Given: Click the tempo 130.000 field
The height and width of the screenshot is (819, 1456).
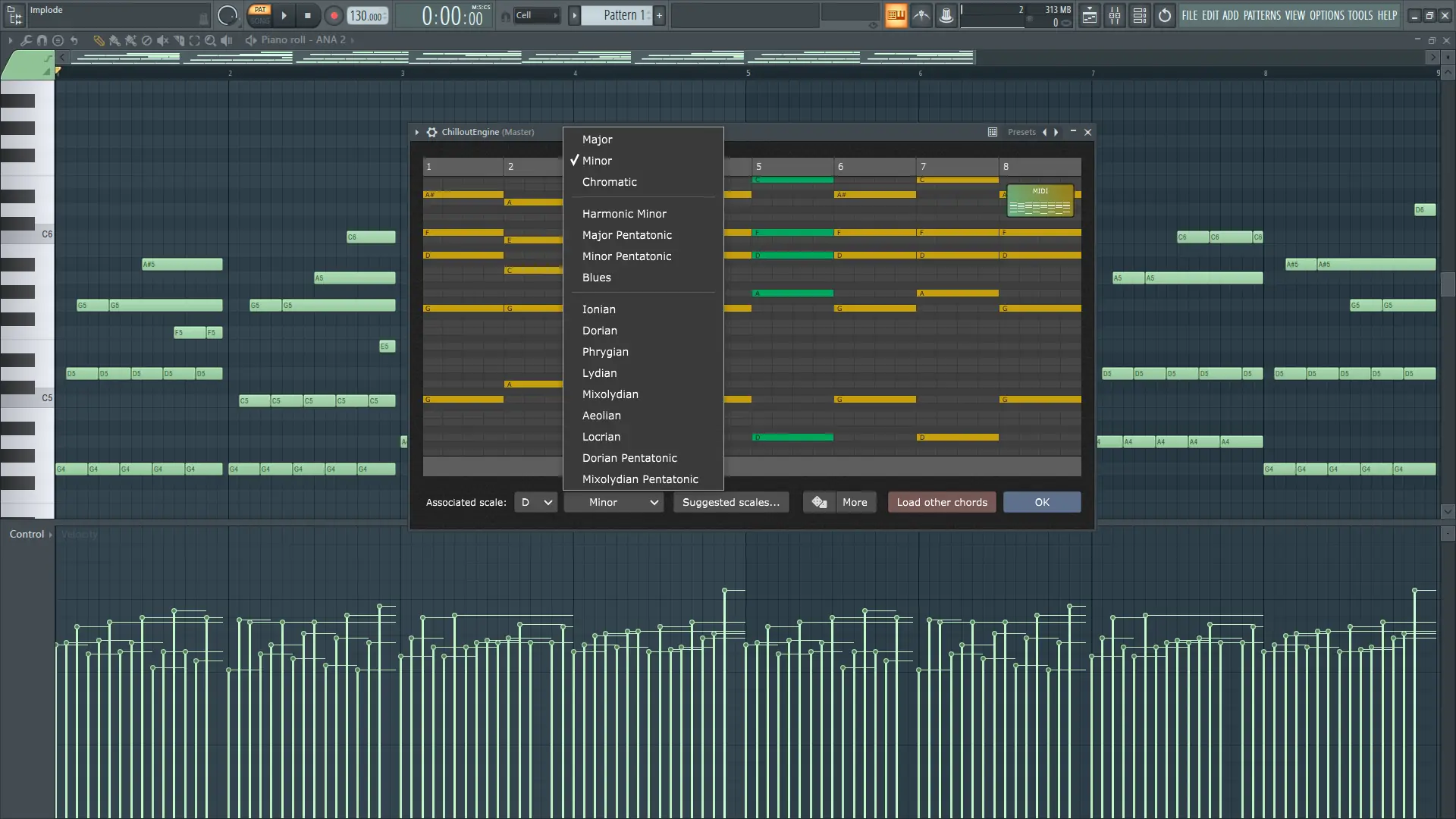Looking at the screenshot, I should 367,15.
